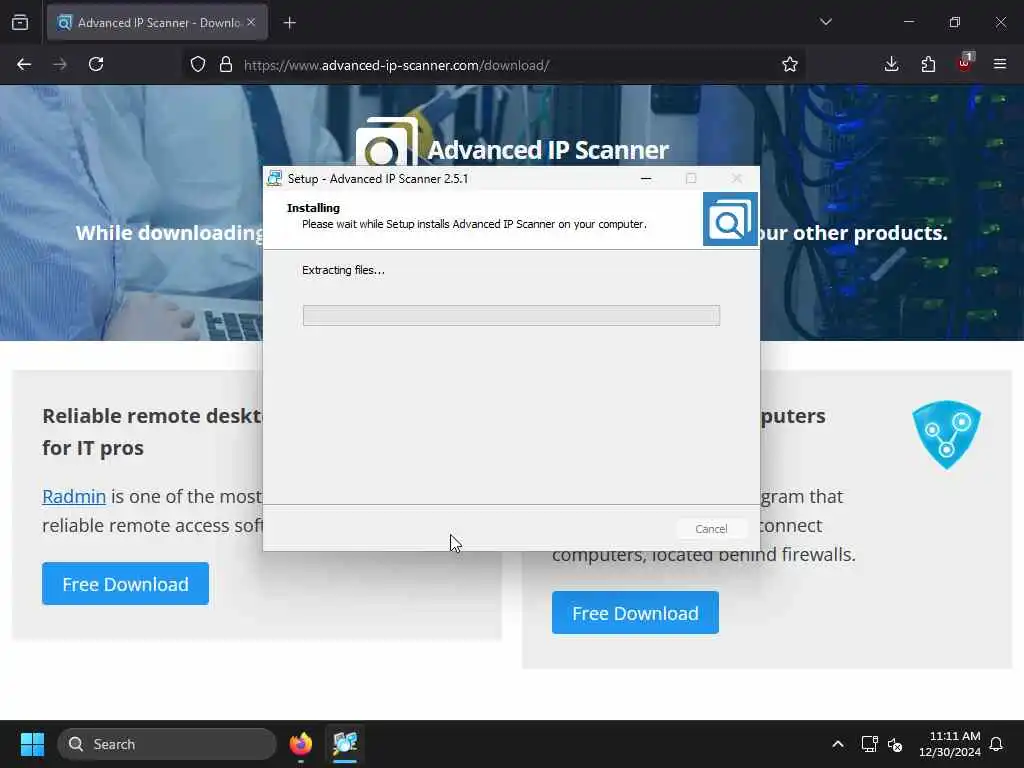Open the Radmin link
Image resolution: width=1024 pixels, height=768 pixels.
pyautogui.click(x=74, y=496)
